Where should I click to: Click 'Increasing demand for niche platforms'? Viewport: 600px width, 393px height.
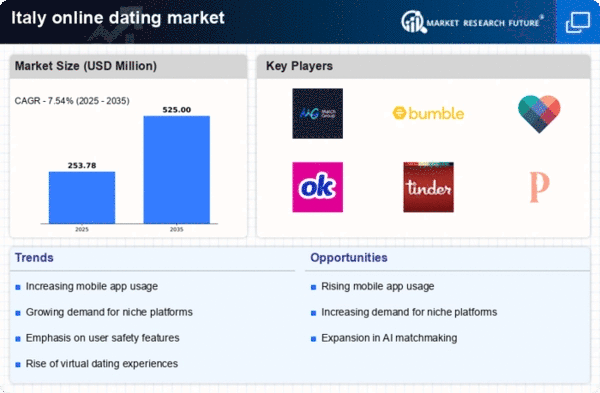409,312
